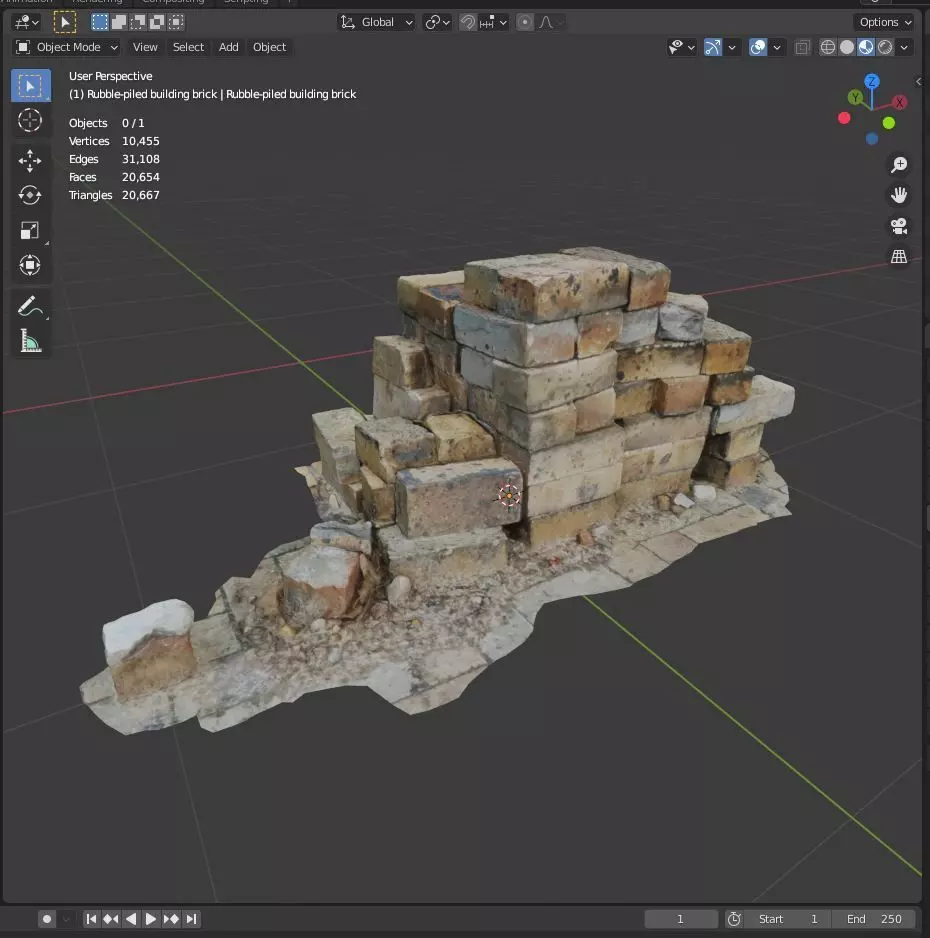
Task: Toggle viewport overlays button
Action: coord(758,47)
